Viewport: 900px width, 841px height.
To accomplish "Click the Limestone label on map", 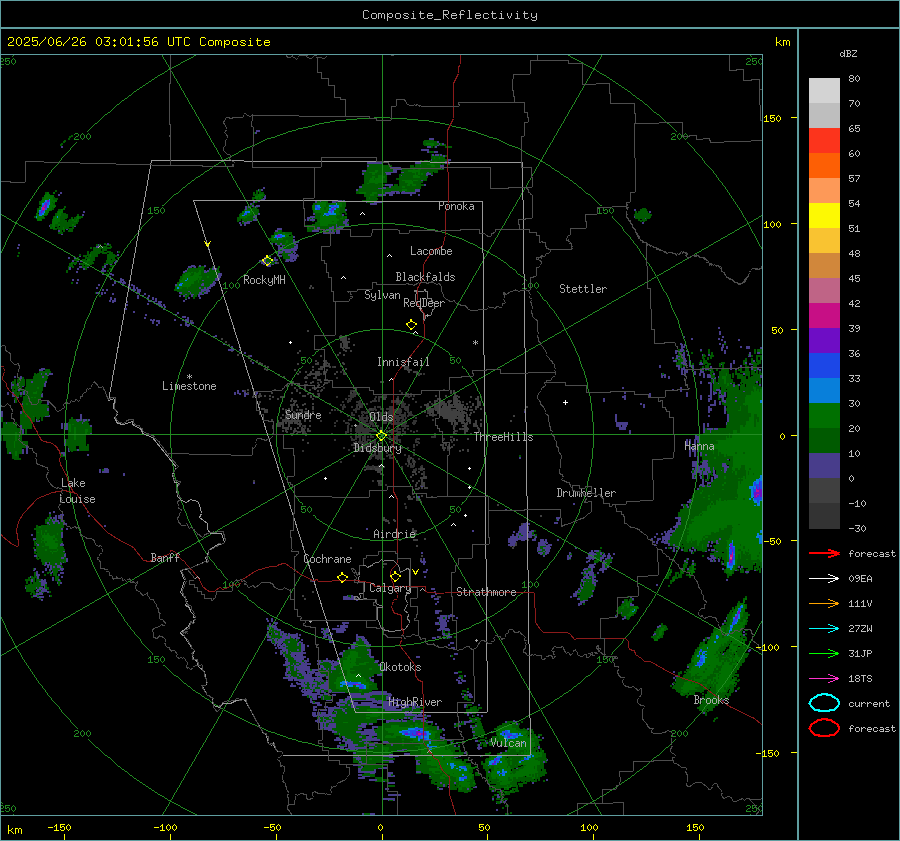I will pyautogui.click(x=189, y=386).
